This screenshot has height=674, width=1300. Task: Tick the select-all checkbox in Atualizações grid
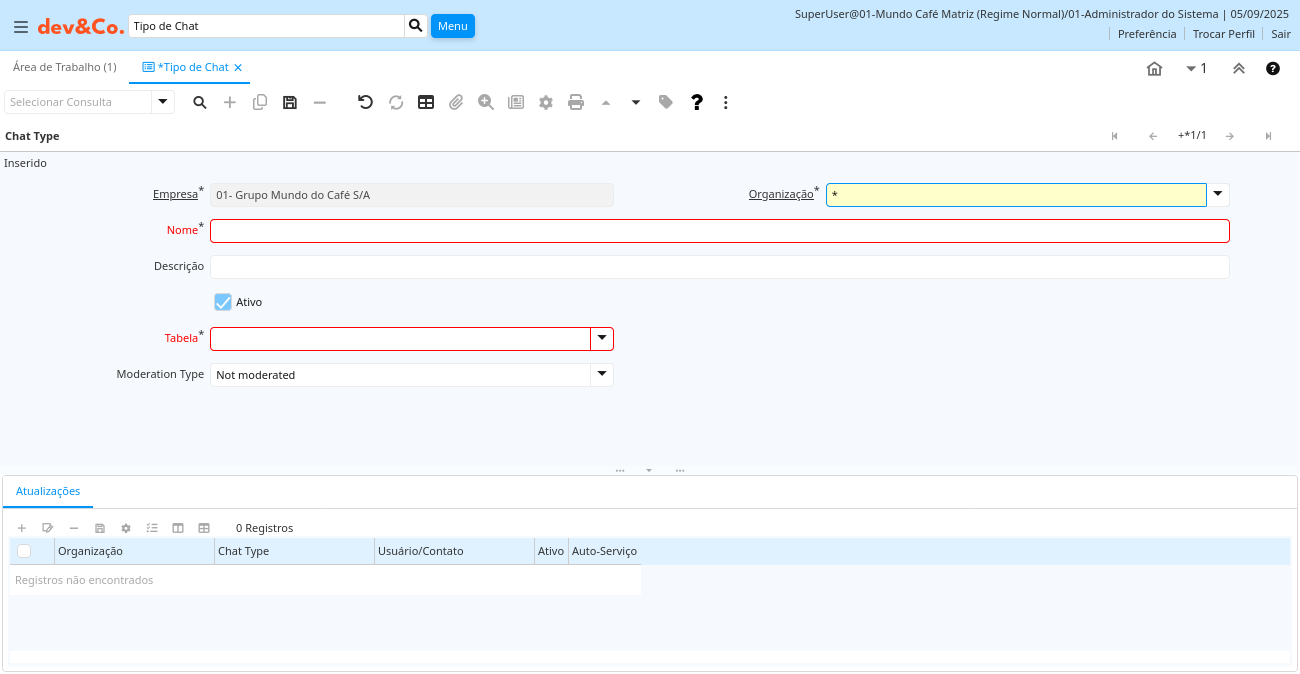pyautogui.click(x=24, y=551)
